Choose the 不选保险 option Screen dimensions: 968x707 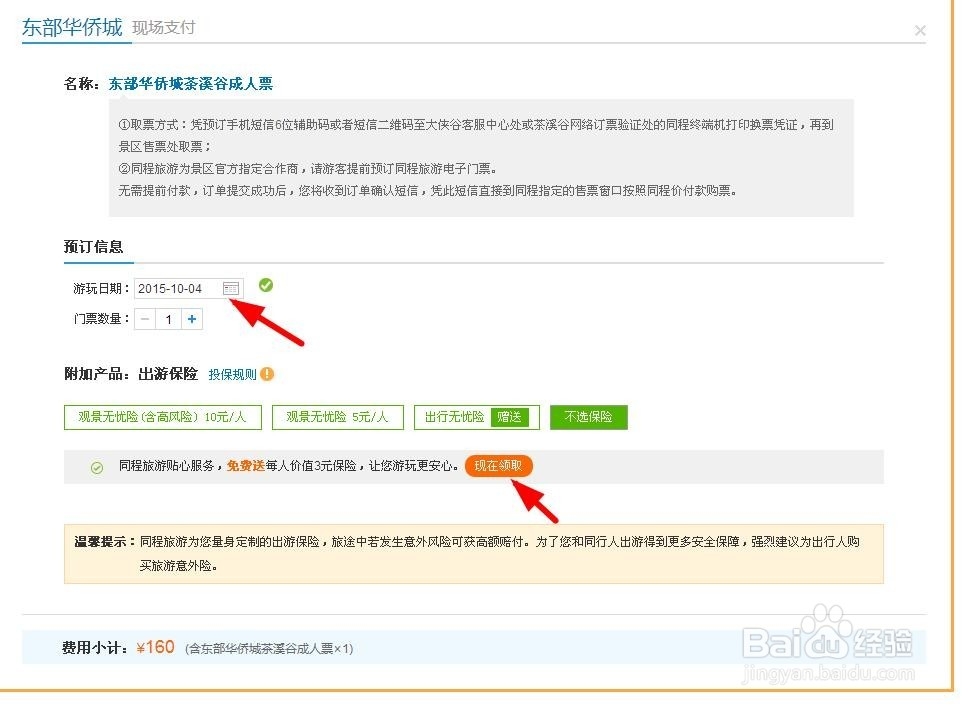588,417
